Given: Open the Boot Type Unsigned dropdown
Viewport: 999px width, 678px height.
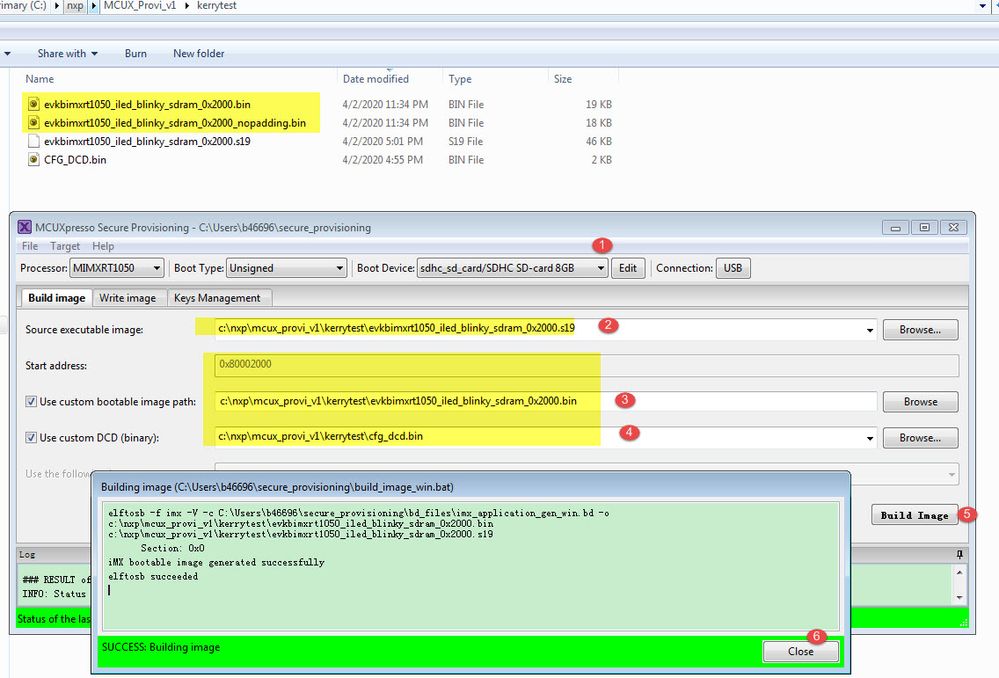Looking at the screenshot, I should pyautogui.click(x=286, y=268).
